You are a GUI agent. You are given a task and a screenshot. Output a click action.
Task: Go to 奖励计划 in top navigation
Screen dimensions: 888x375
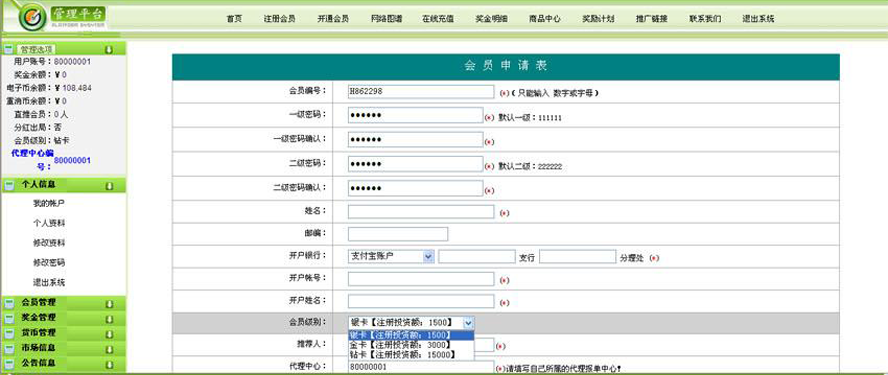tap(598, 19)
